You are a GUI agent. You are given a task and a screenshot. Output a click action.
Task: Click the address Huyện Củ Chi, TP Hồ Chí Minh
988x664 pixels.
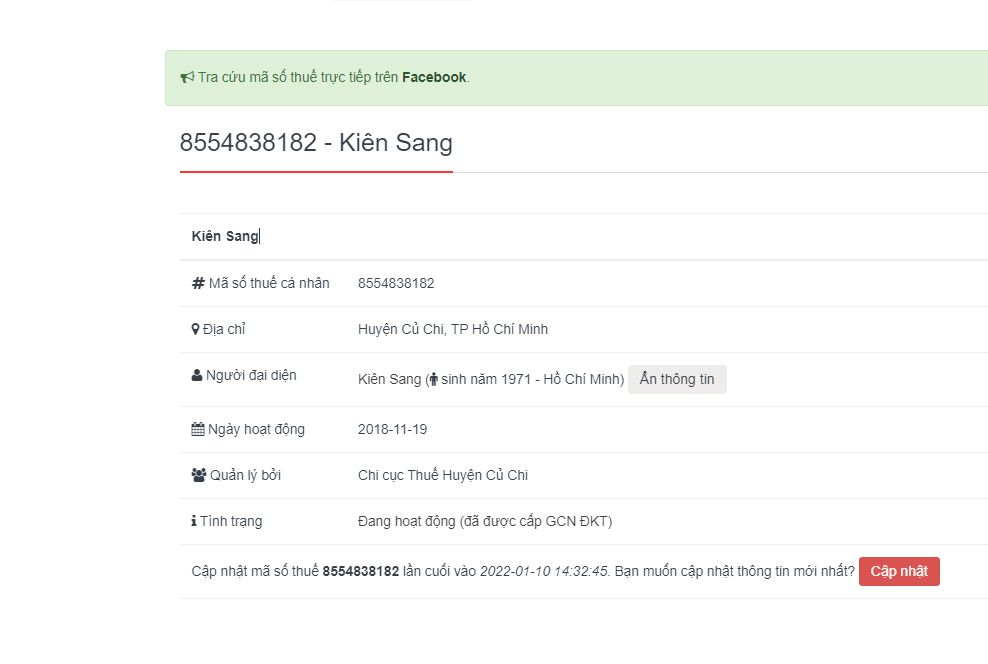[x=453, y=329]
